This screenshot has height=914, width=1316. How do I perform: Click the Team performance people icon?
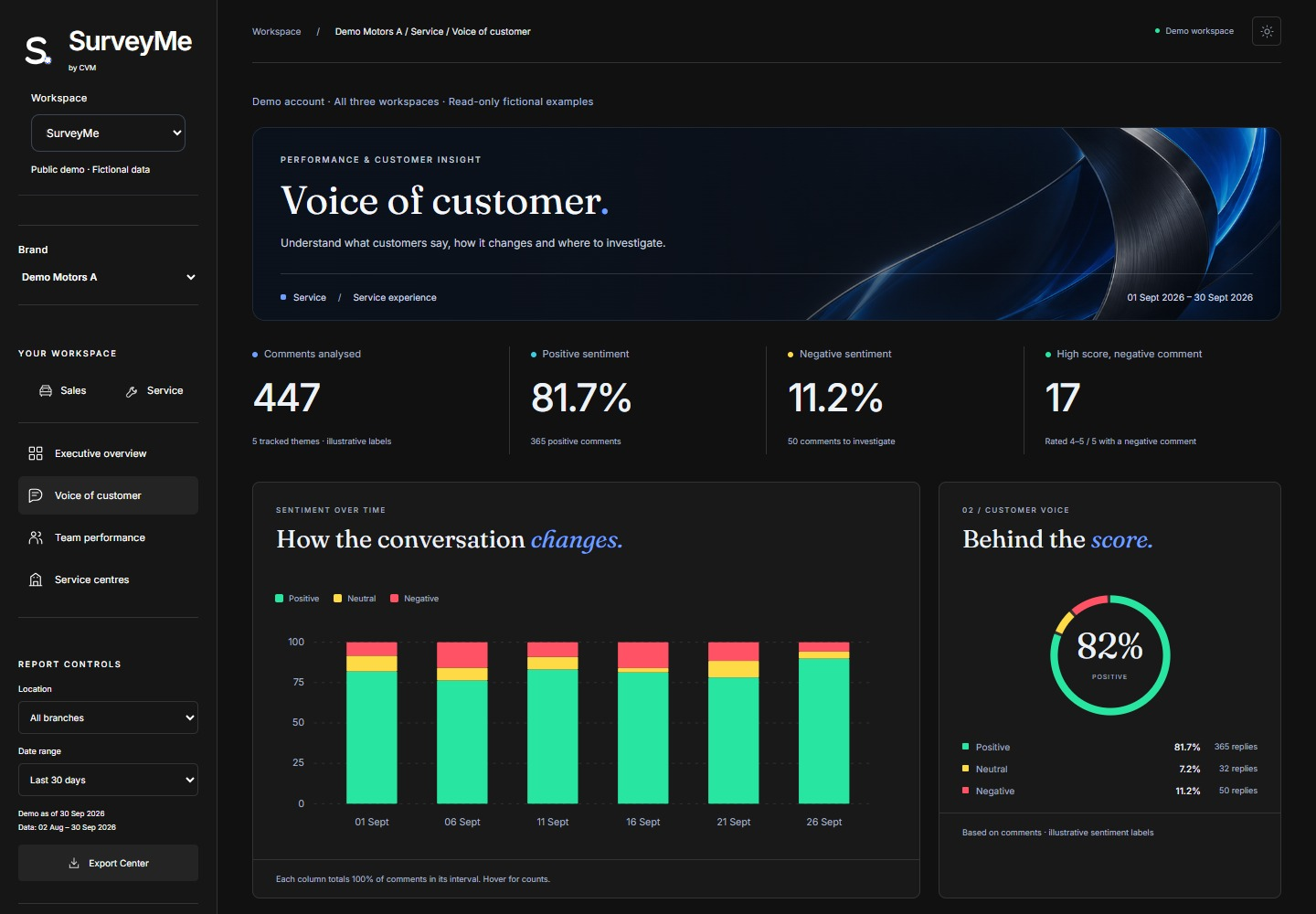[x=36, y=537]
